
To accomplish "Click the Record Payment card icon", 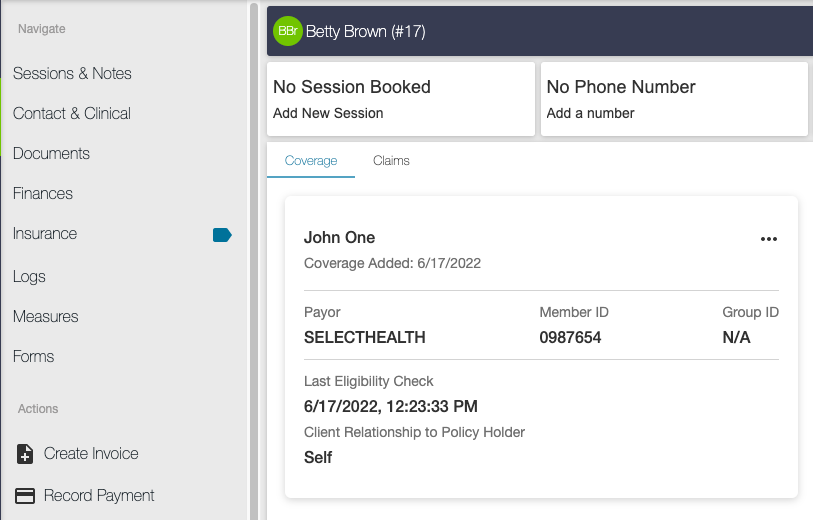I will click(26, 496).
